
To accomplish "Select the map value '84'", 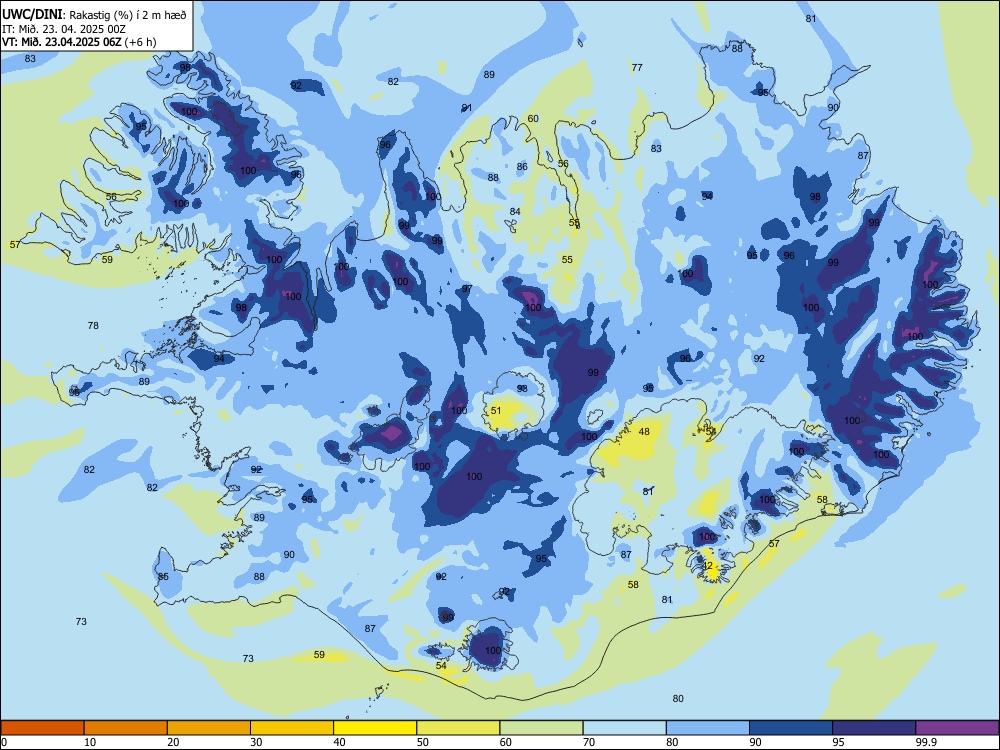I will 515,212.
